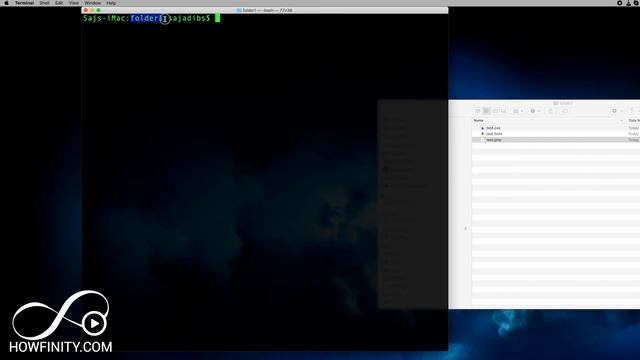This screenshot has height=360, width=640.
Task: Open the Window menu
Action: [92, 3]
